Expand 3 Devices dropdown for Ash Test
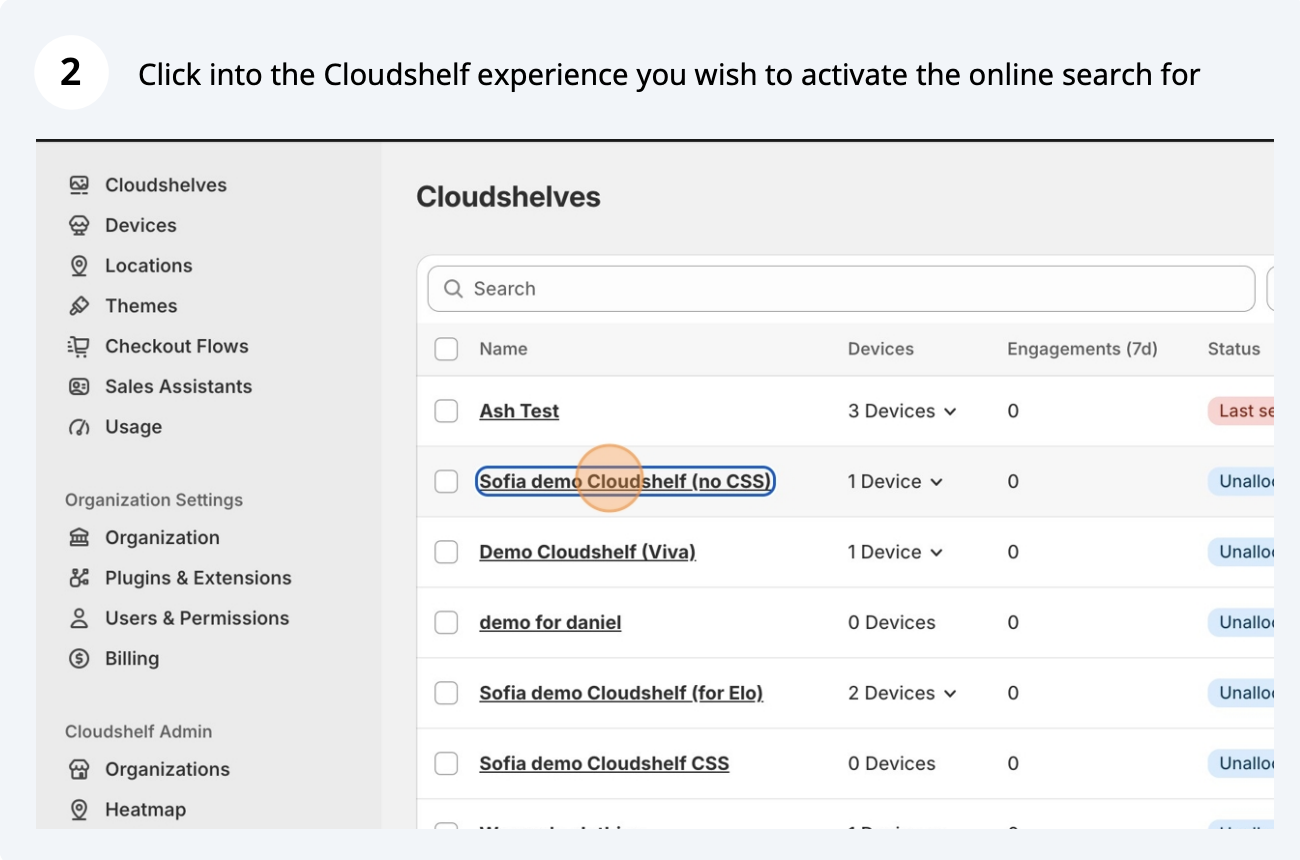This screenshot has width=1300, height=860. click(x=902, y=411)
